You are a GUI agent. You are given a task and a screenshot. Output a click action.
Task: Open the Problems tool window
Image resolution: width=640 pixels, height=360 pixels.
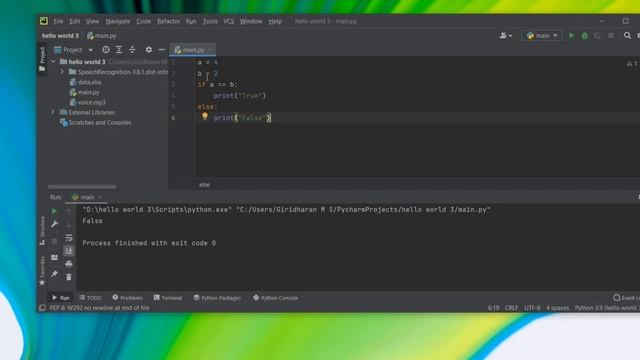point(128,298)
